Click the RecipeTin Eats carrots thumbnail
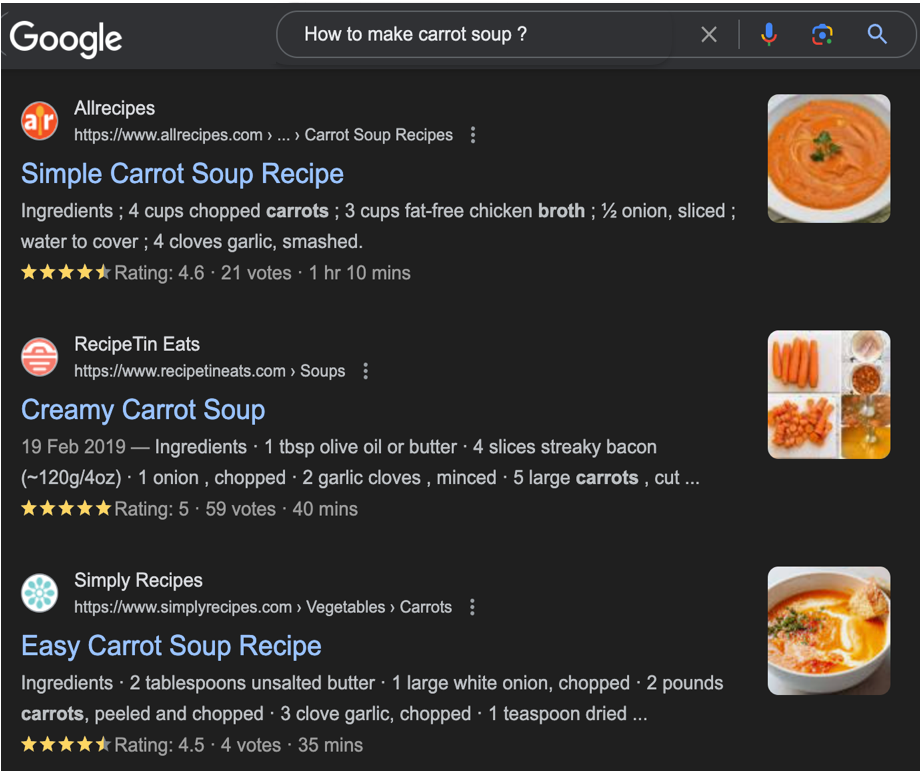The height and width of the screenshot is (772, 920). (x=828, y=394)
